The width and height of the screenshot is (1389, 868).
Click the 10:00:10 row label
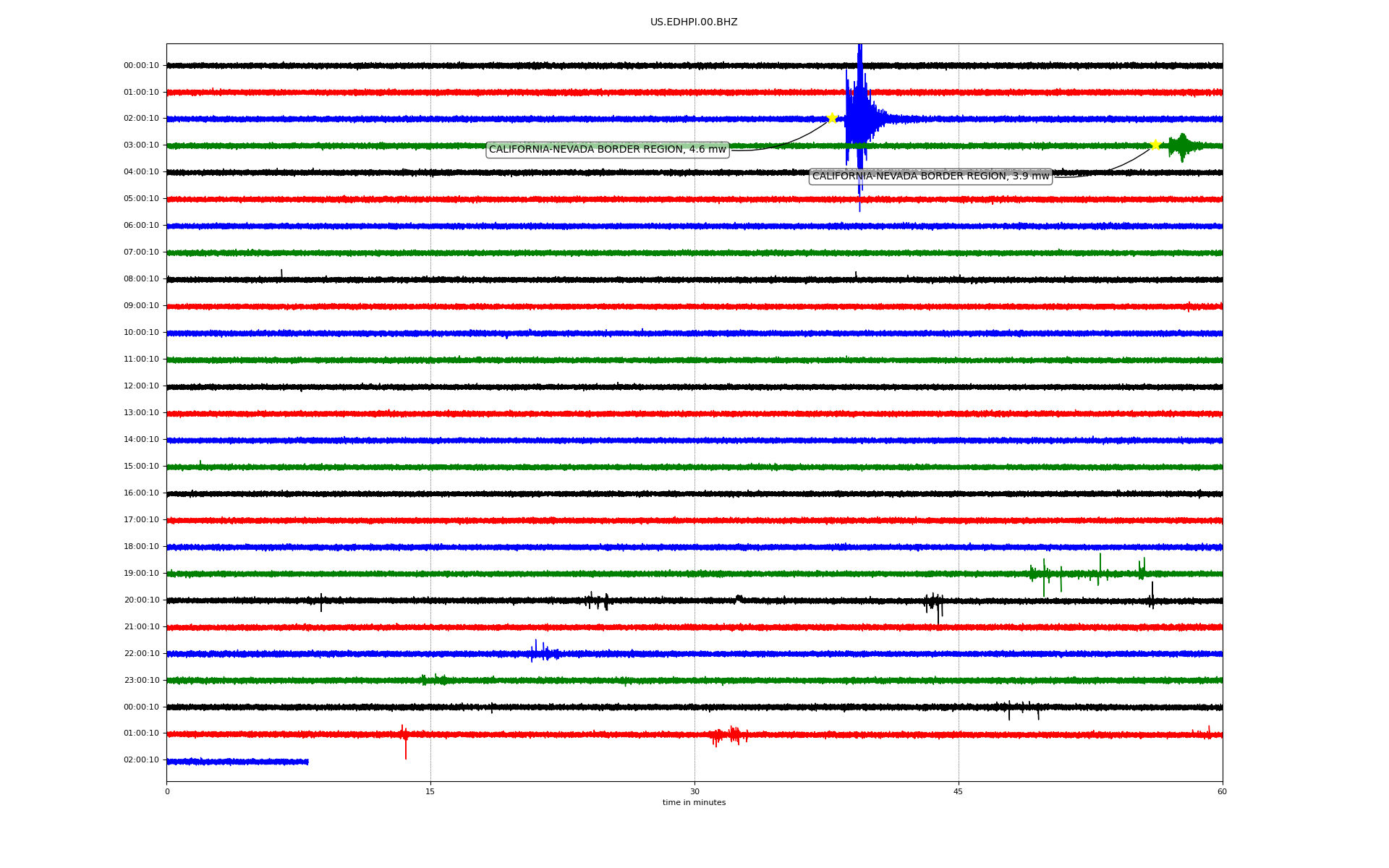pos(141,333)
